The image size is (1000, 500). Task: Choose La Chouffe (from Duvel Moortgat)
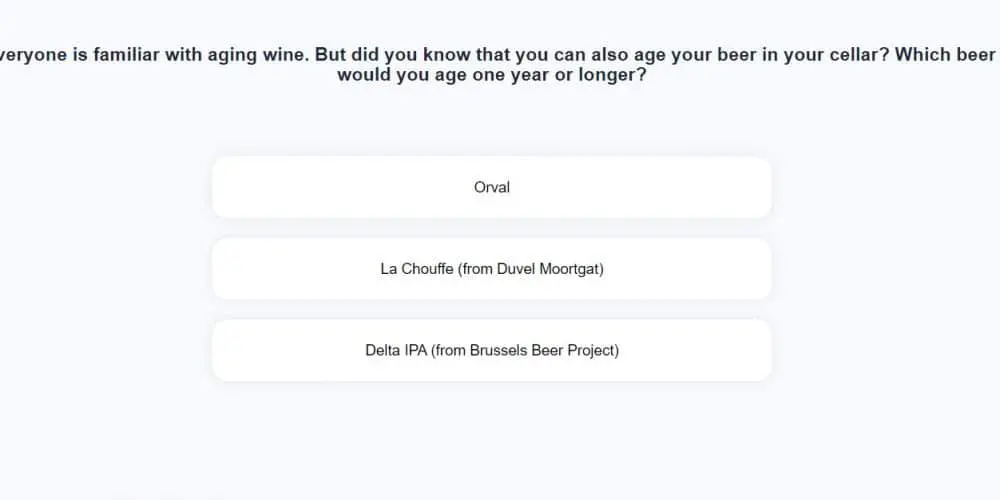pos(492,269)
